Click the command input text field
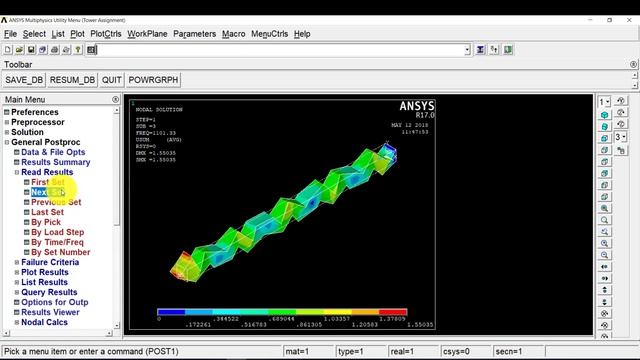This screenshot has width=640, height=360. (280, 50)
